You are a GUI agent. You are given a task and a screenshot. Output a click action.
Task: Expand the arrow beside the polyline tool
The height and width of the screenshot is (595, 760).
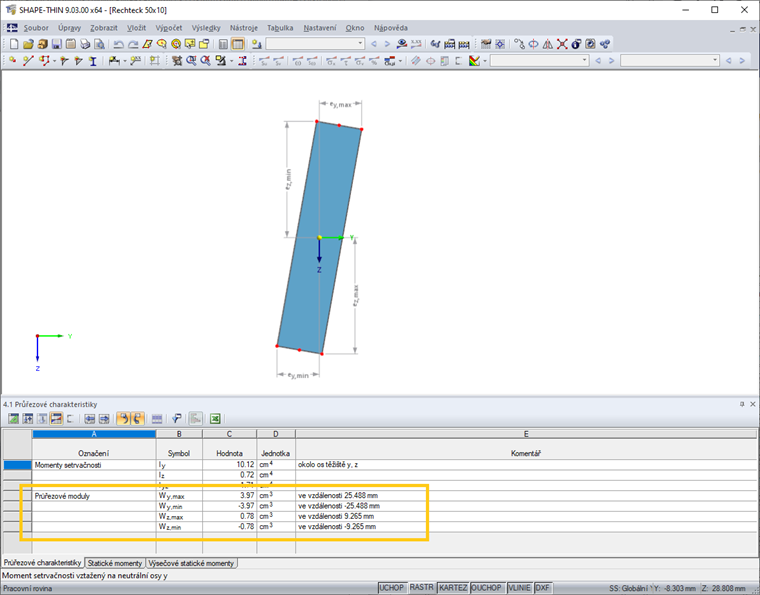[54, 61]
